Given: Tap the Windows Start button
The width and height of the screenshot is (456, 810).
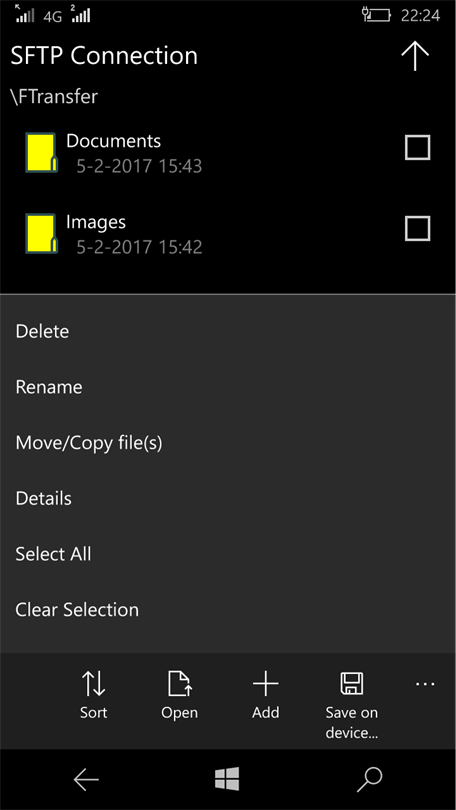Looking at the screenshot, I should (227, 778).
